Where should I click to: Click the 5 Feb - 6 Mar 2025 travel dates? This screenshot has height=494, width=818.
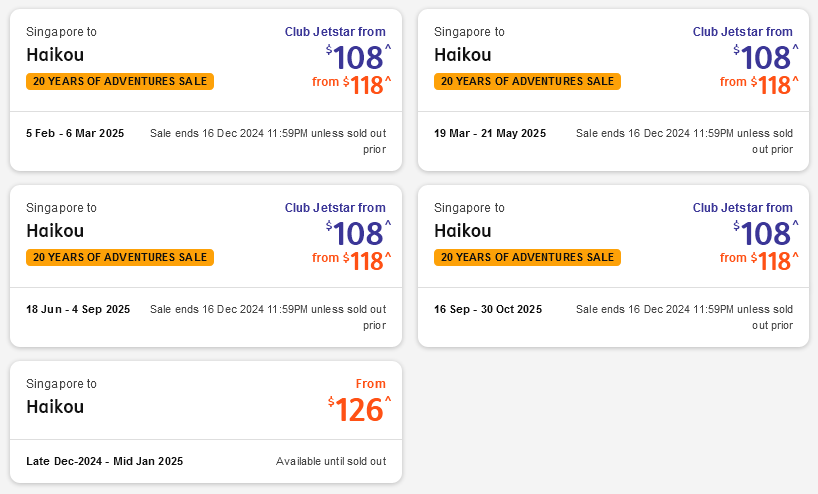tap(75, 133)
